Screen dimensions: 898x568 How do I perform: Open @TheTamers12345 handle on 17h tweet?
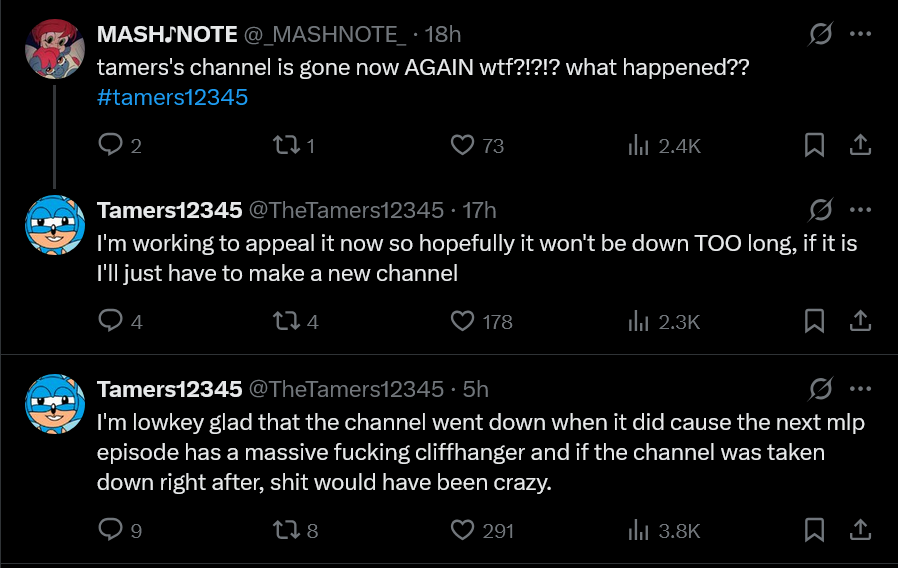point(345,210)
